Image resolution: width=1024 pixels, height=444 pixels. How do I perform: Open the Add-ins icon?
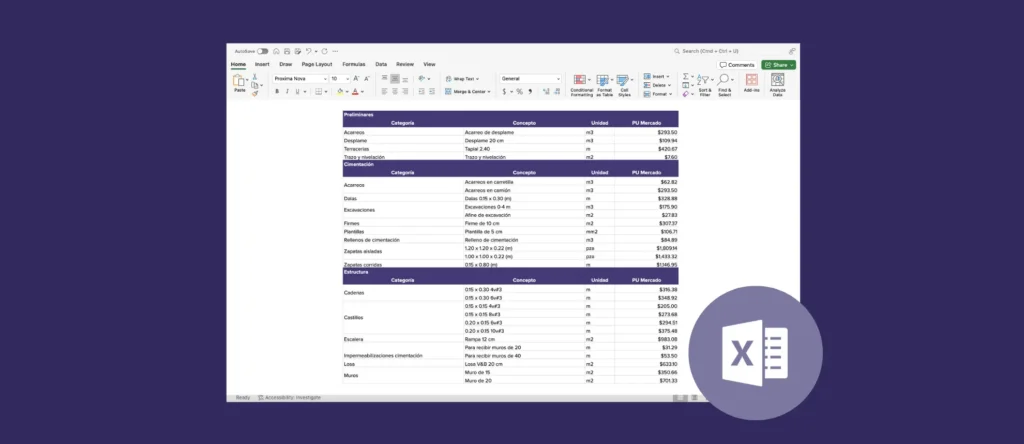[751, 81]
